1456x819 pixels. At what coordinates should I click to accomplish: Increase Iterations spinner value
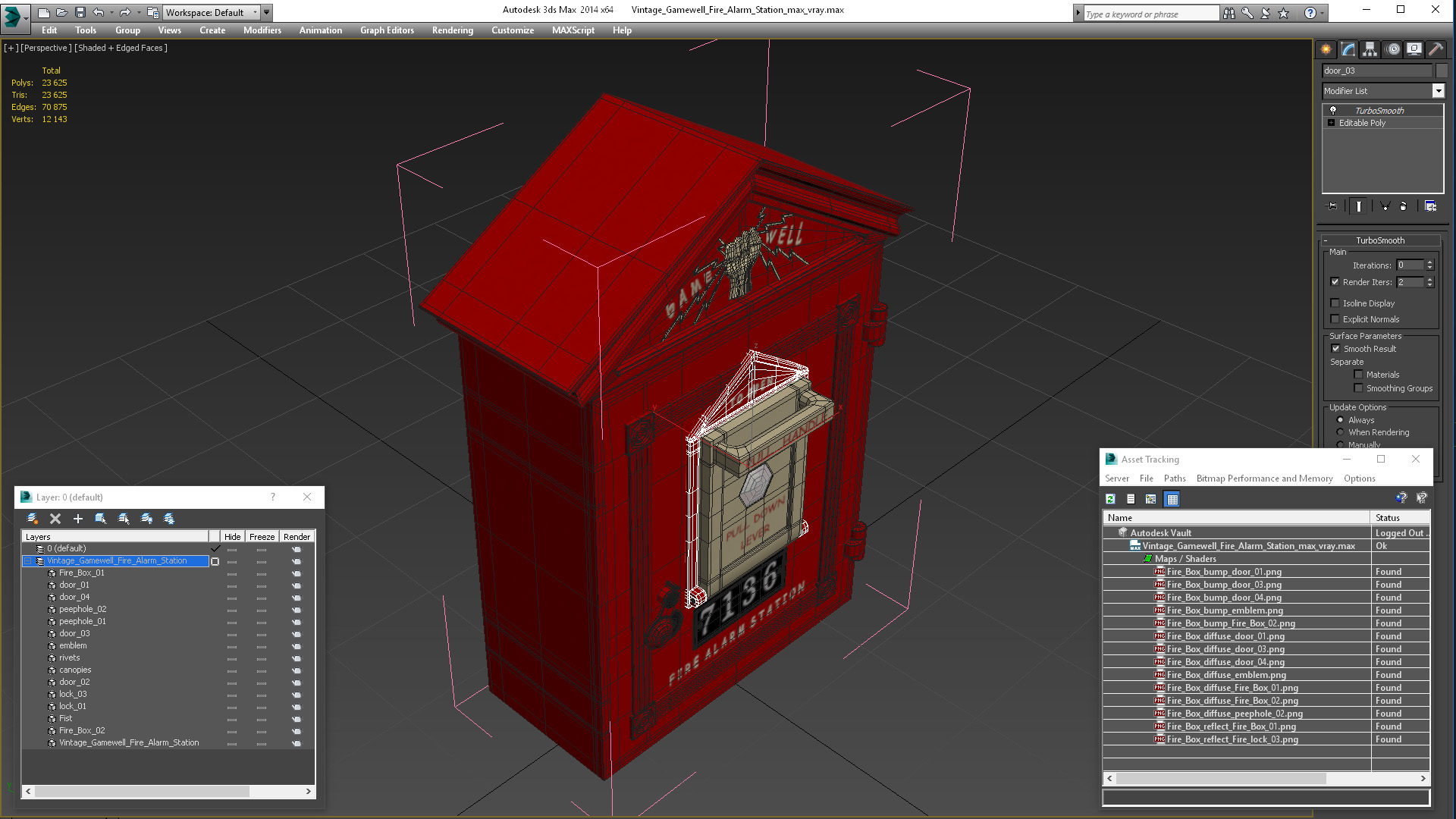(x=1429, y=262)
